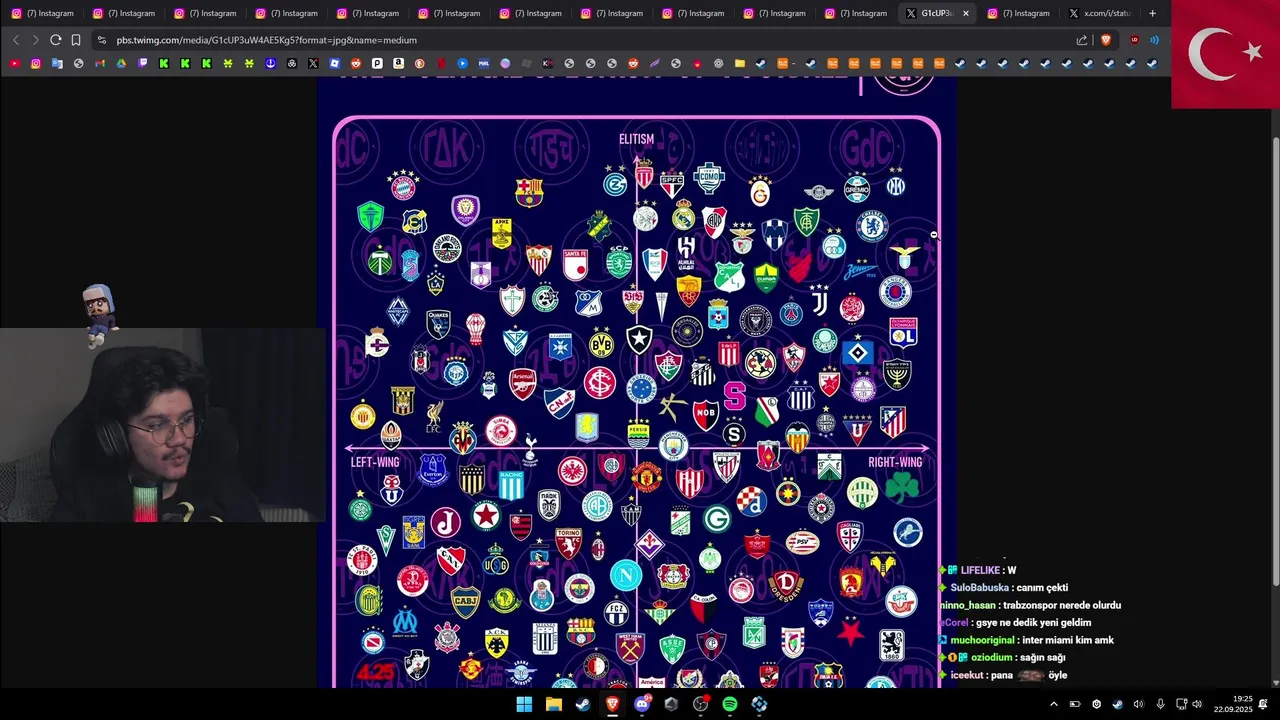This screenshot has height=720, width=1280.
Task: Click the Real Madrid crest
Action: pyautogui.click(x=683, y=215)
